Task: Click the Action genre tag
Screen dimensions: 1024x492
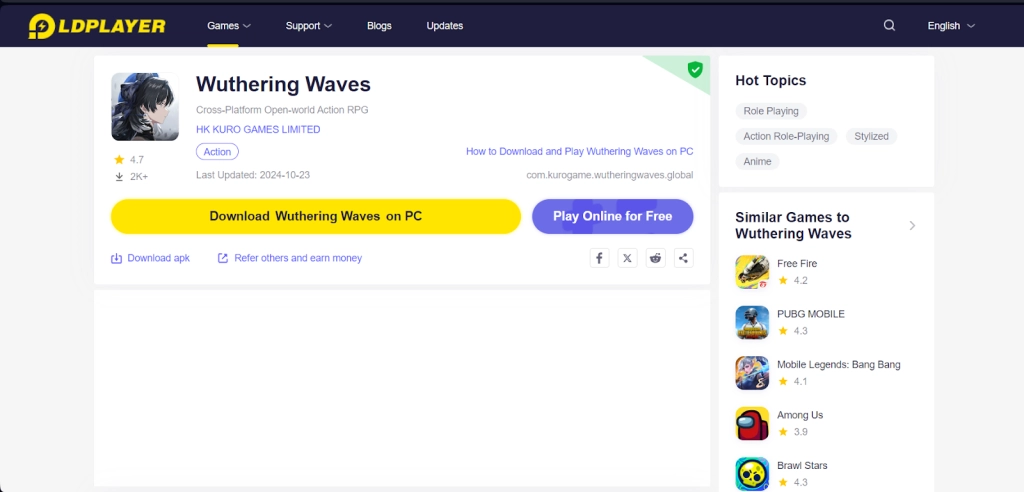Action: pyautogui.click(x=217, y=152)
